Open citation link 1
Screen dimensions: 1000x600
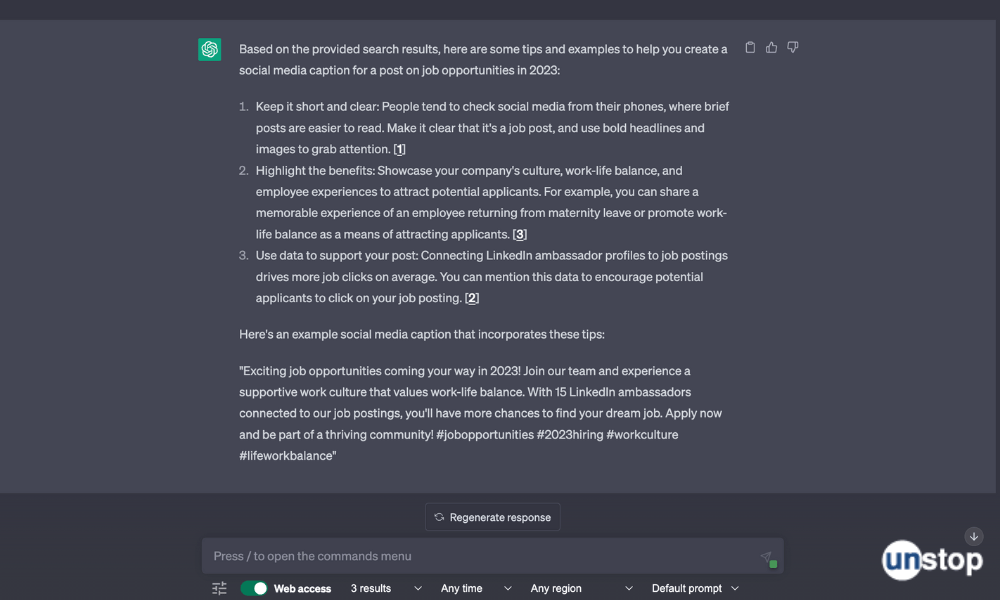[399, 148]
